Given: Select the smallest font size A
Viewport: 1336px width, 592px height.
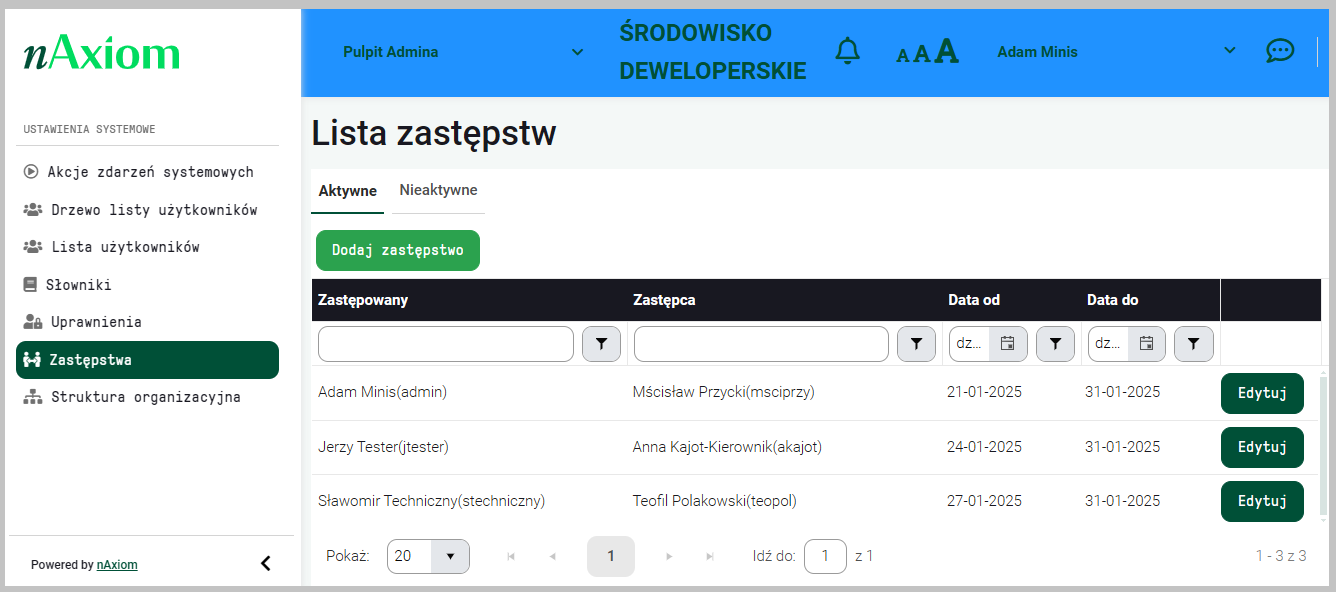Looking at the screenshot, I should coord(903,56).
